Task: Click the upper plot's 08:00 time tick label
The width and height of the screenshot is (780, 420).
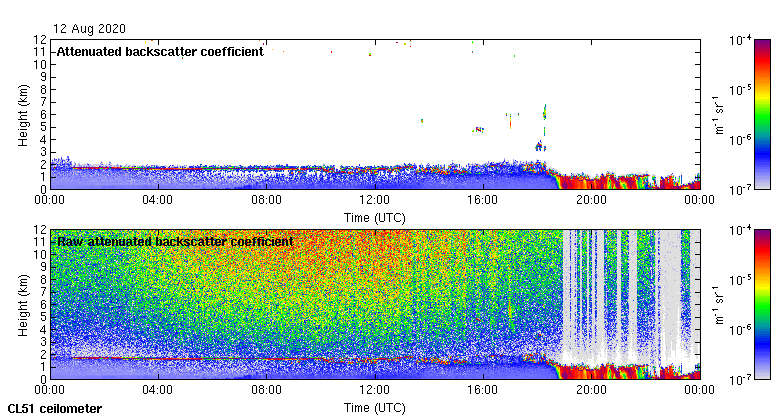Action: coord(266,200)
